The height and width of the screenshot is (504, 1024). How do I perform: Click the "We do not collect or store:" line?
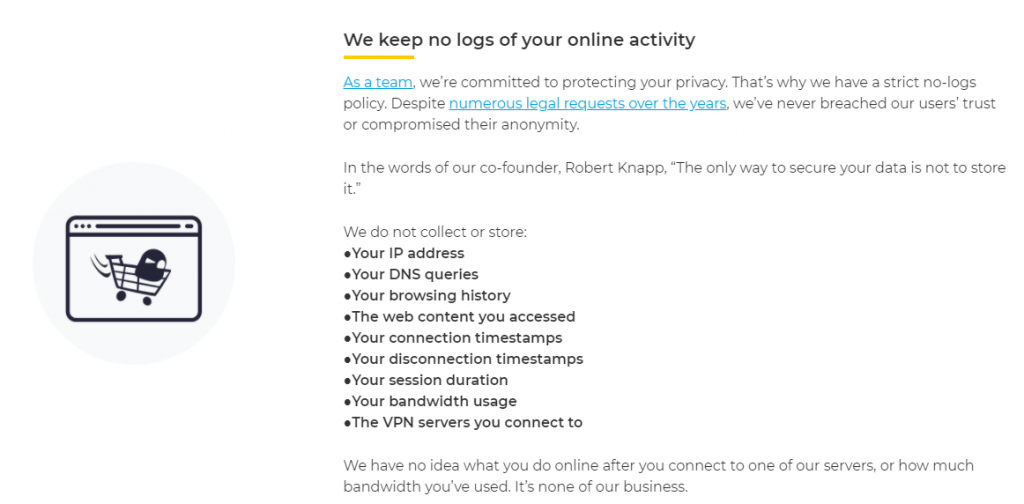435,232
